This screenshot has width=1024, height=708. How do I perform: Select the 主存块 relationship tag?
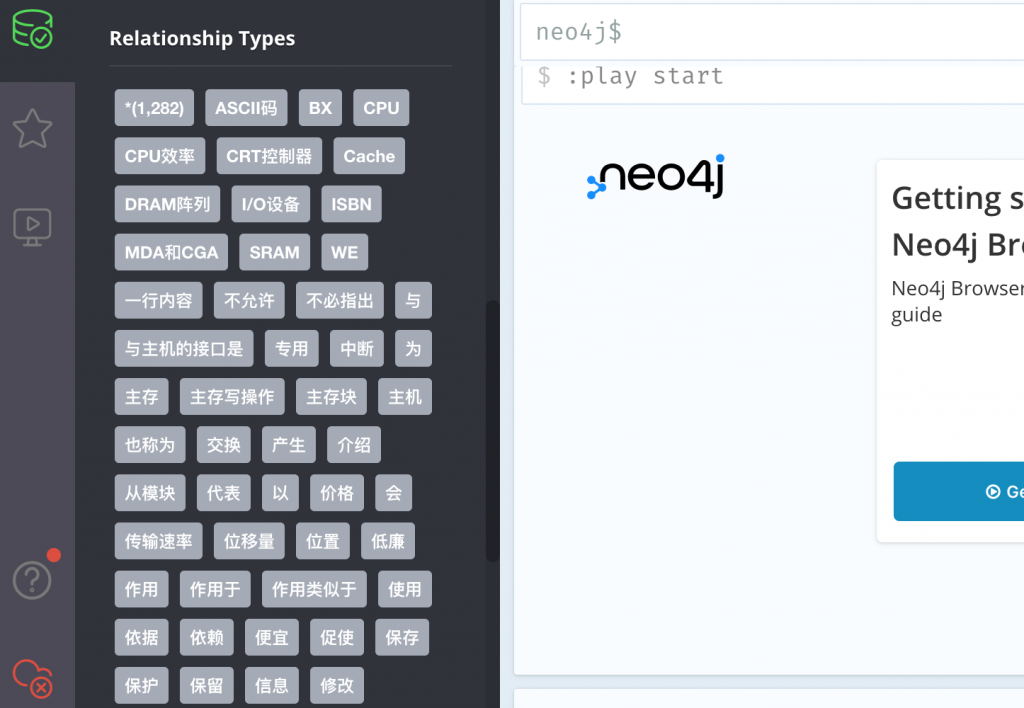tap(332, 396)
